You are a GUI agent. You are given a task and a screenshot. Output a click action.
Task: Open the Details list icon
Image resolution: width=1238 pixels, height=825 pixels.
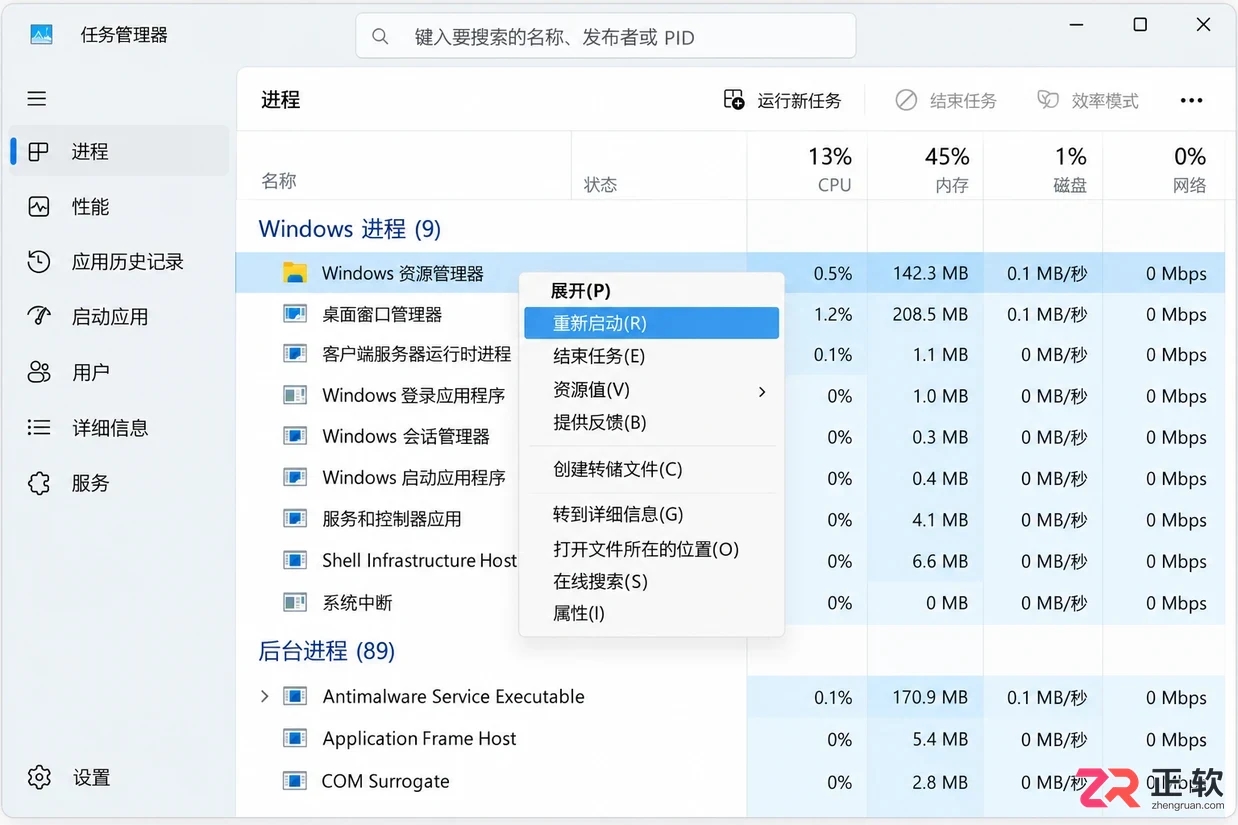click(x=38, y=428)
